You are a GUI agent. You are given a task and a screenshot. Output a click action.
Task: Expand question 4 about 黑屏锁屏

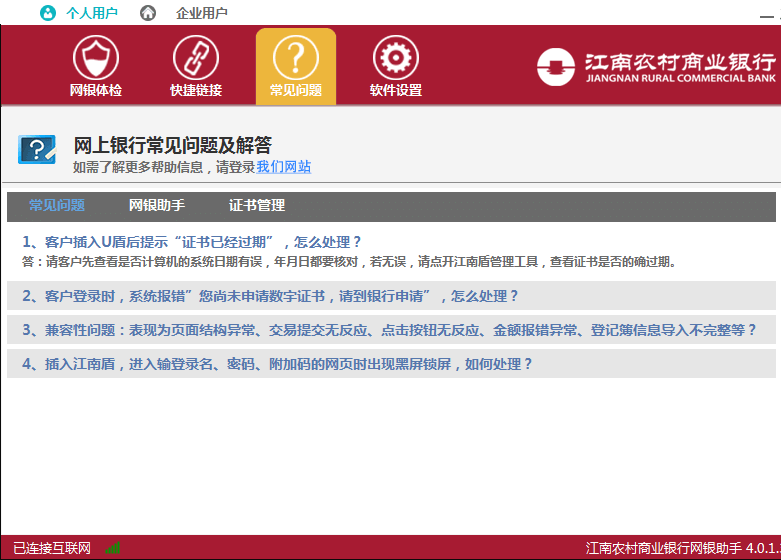pyautogui.click(x=391, y=364)
